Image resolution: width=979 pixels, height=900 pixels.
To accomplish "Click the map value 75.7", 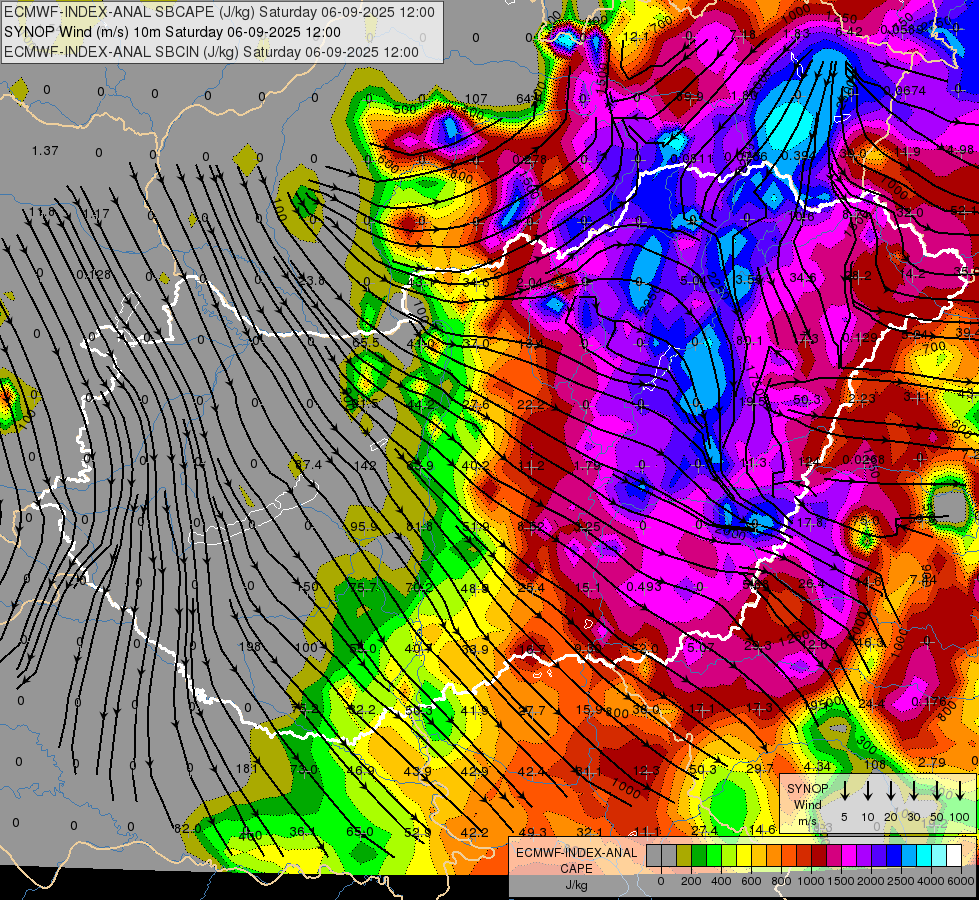I will (363, 587).
